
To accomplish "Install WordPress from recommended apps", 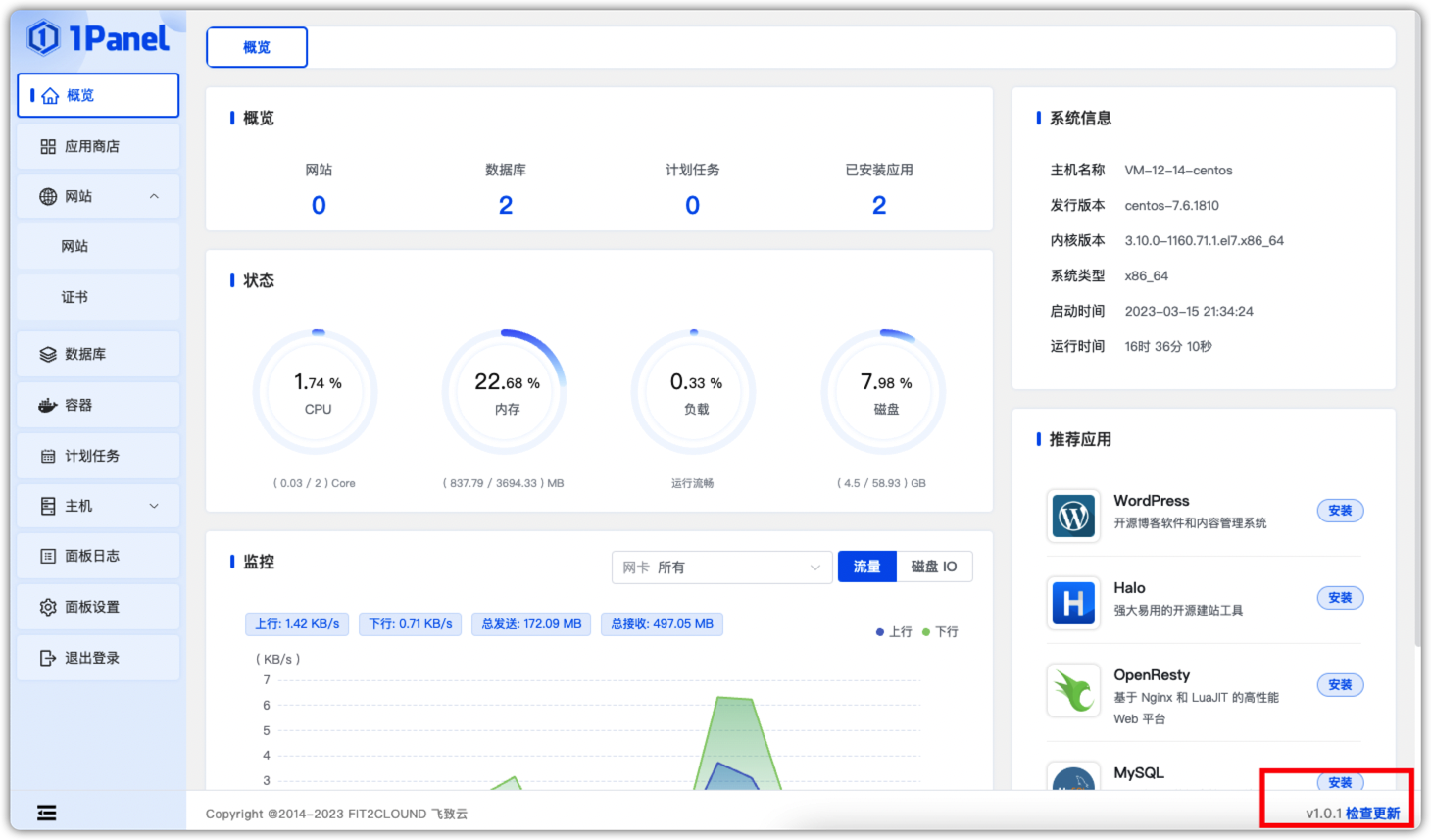I will tap(1340, 510).
